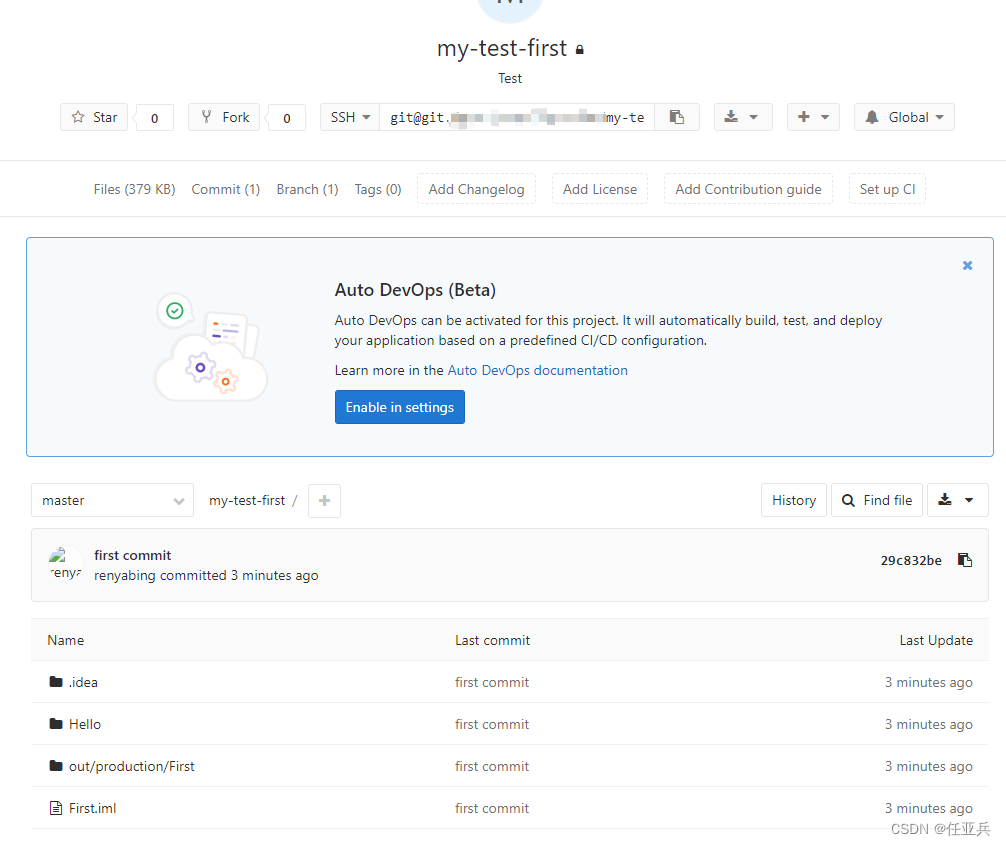This screenshot has height=846, width=1006.
Task: Click Find file button
Action: (x=877, y=500)
